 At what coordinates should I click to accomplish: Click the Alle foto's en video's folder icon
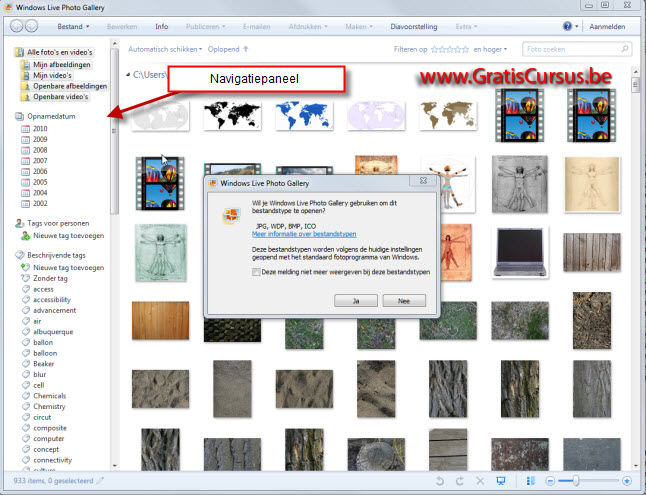click(19, 52)
